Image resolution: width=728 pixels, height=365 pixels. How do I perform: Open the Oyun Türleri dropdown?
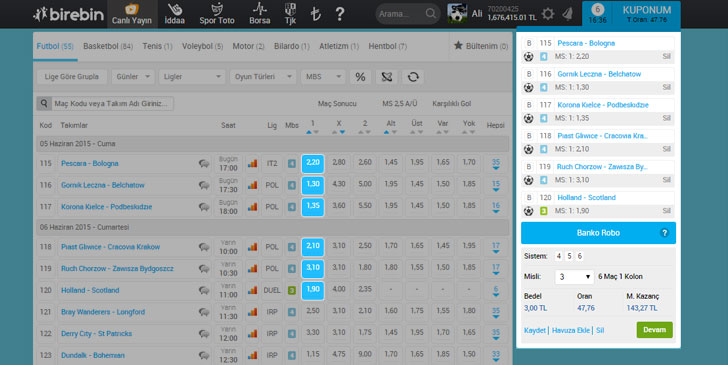(263, 77)
